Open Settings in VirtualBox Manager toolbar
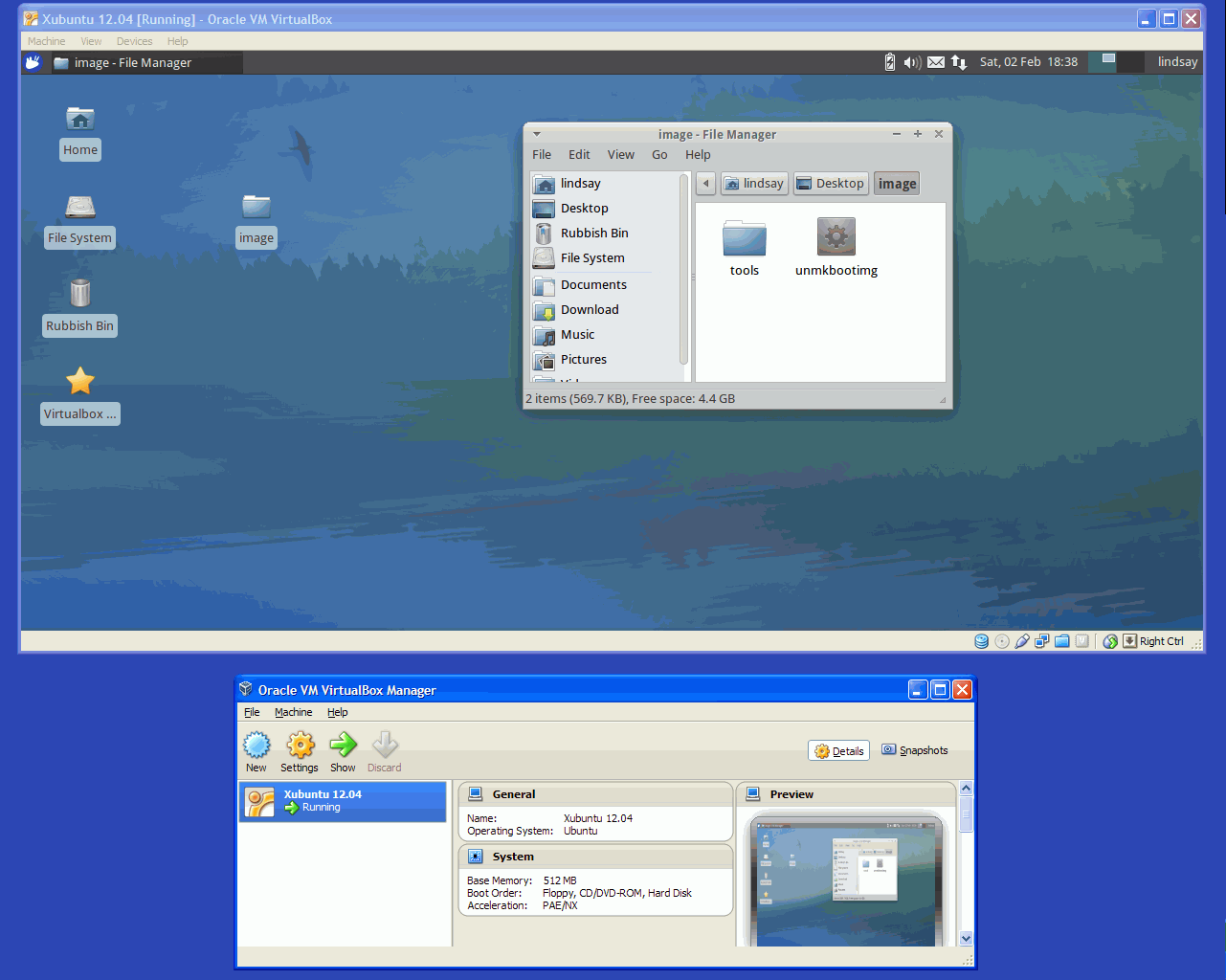1226x980 pixels. pyautogui.click(x=300, y=752)
